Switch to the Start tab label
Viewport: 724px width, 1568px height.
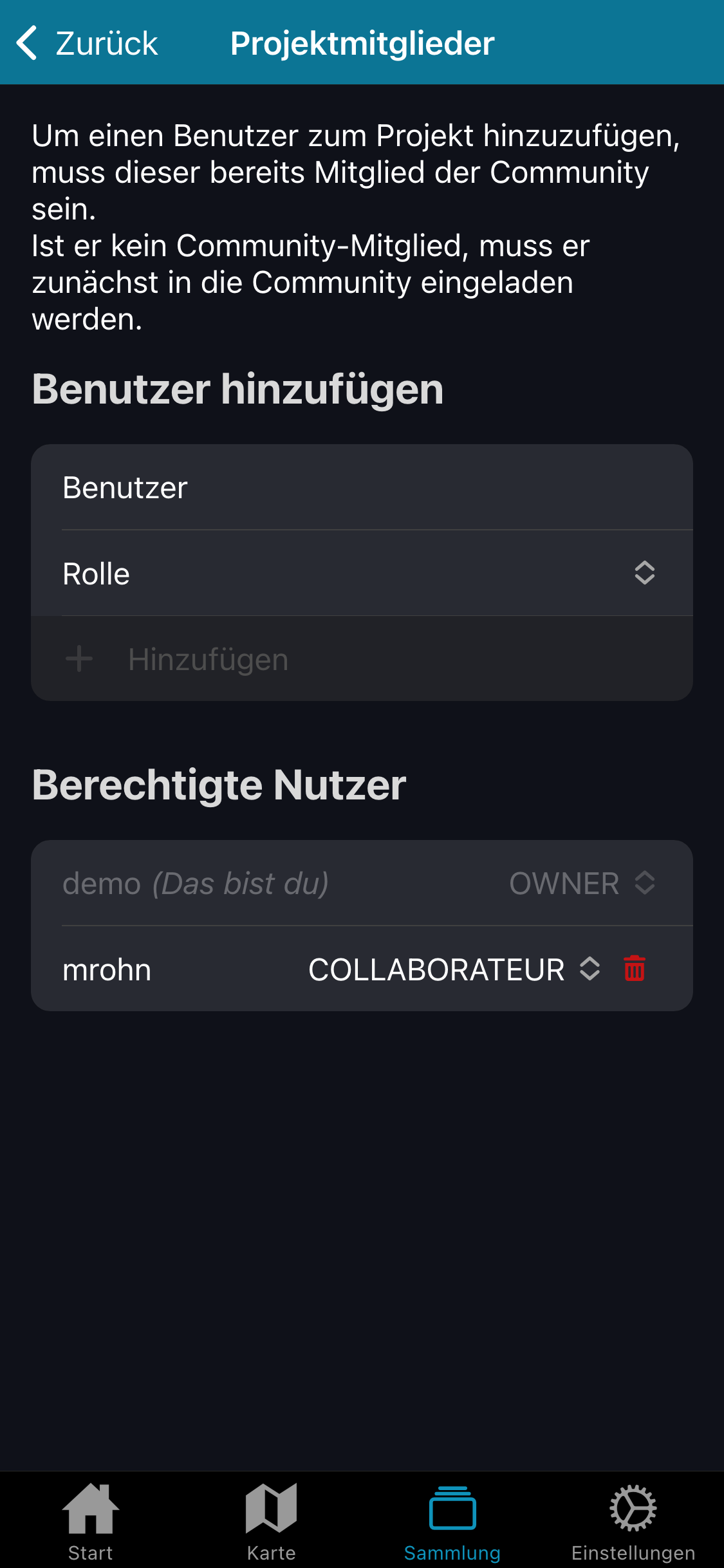(90, 1553)
